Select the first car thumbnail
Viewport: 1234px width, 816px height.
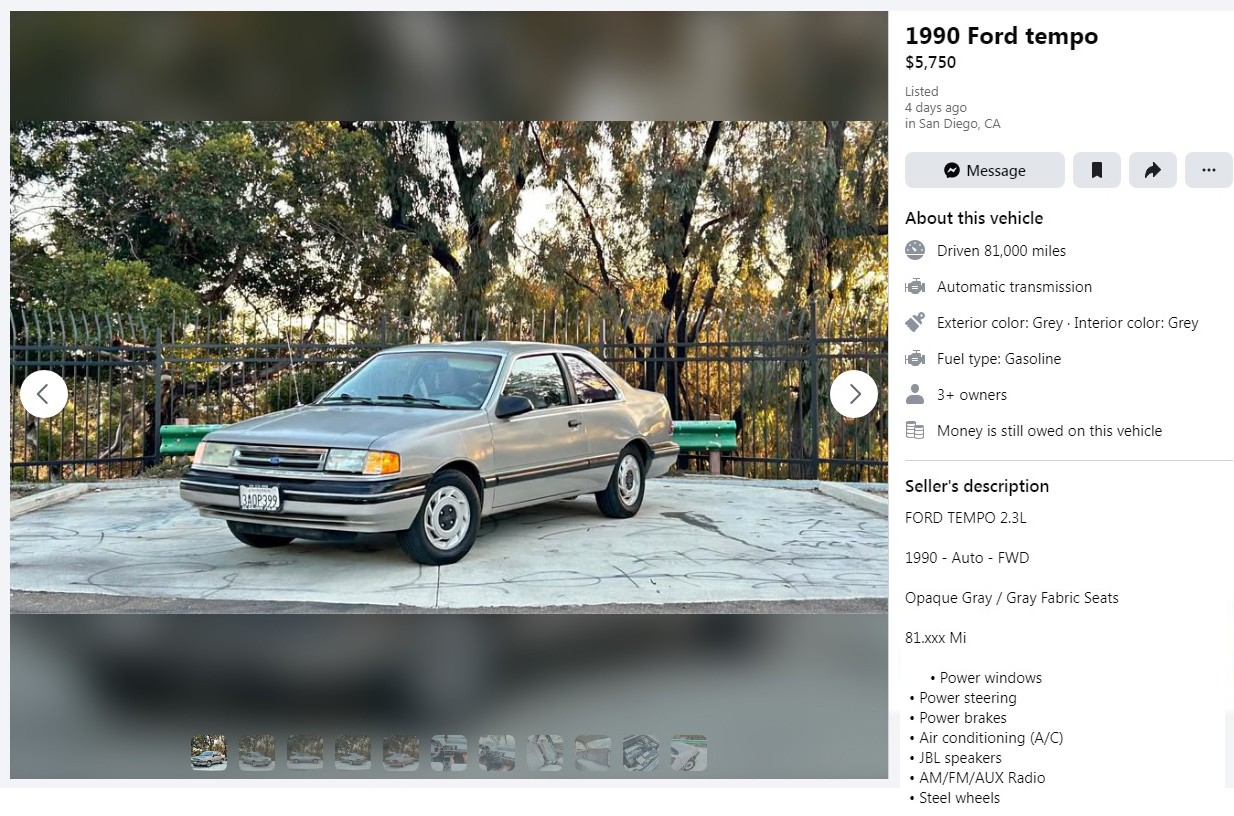tap(209, 753)
